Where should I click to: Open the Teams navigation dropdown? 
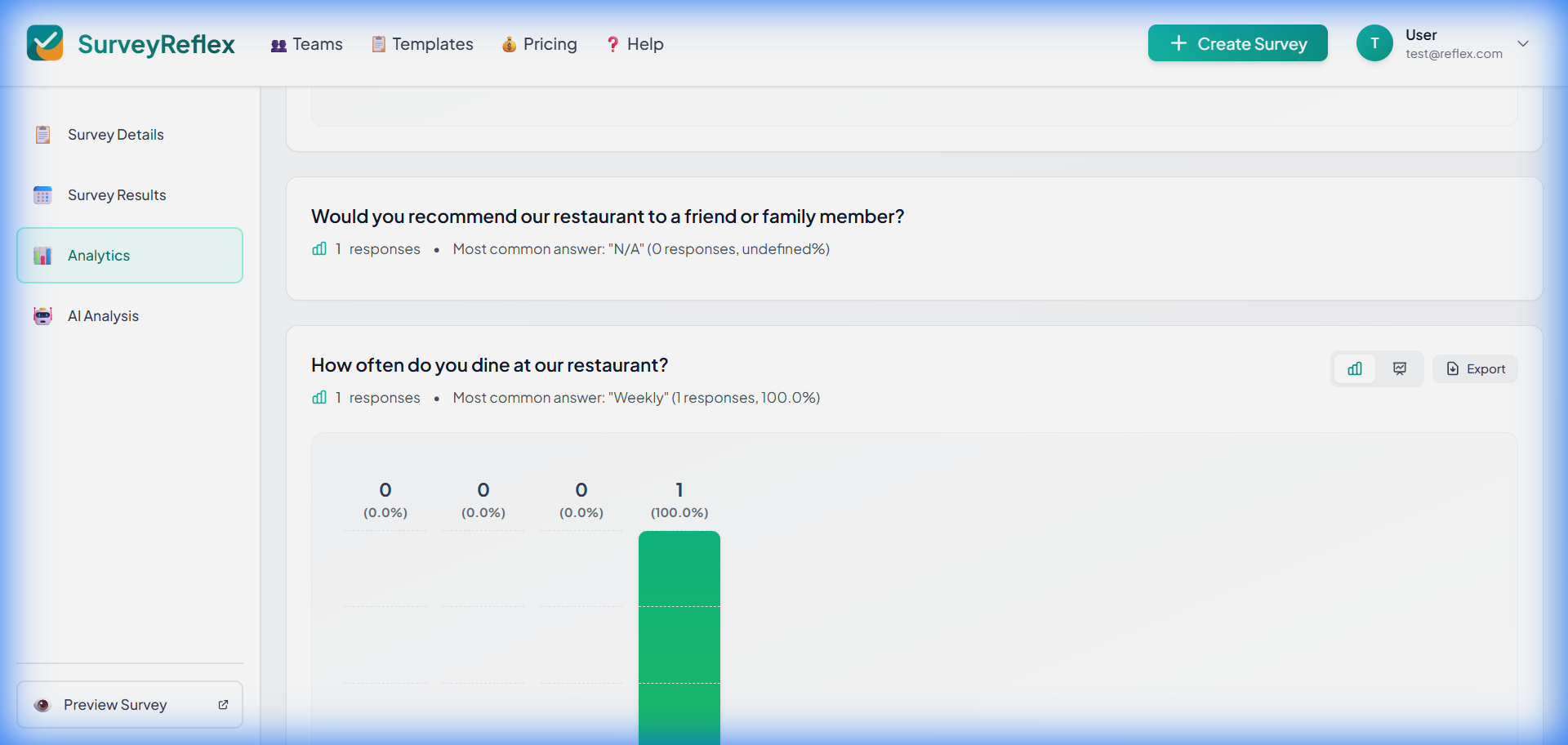tap(306, 44)
